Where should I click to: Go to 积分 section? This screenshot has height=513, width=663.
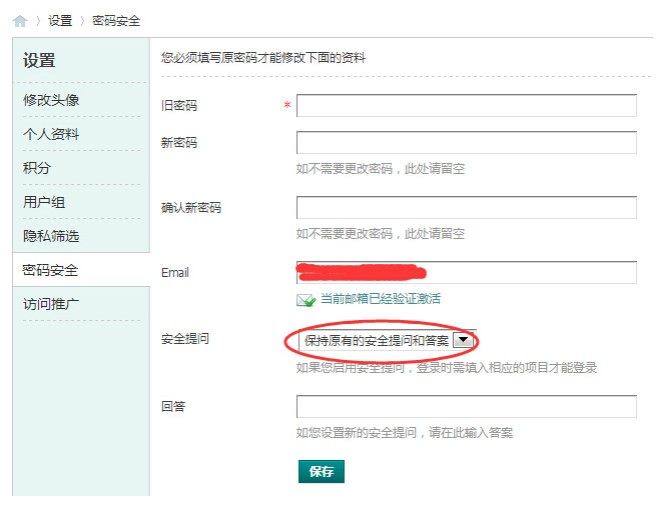pyautogui.click(x=37, y=168)
